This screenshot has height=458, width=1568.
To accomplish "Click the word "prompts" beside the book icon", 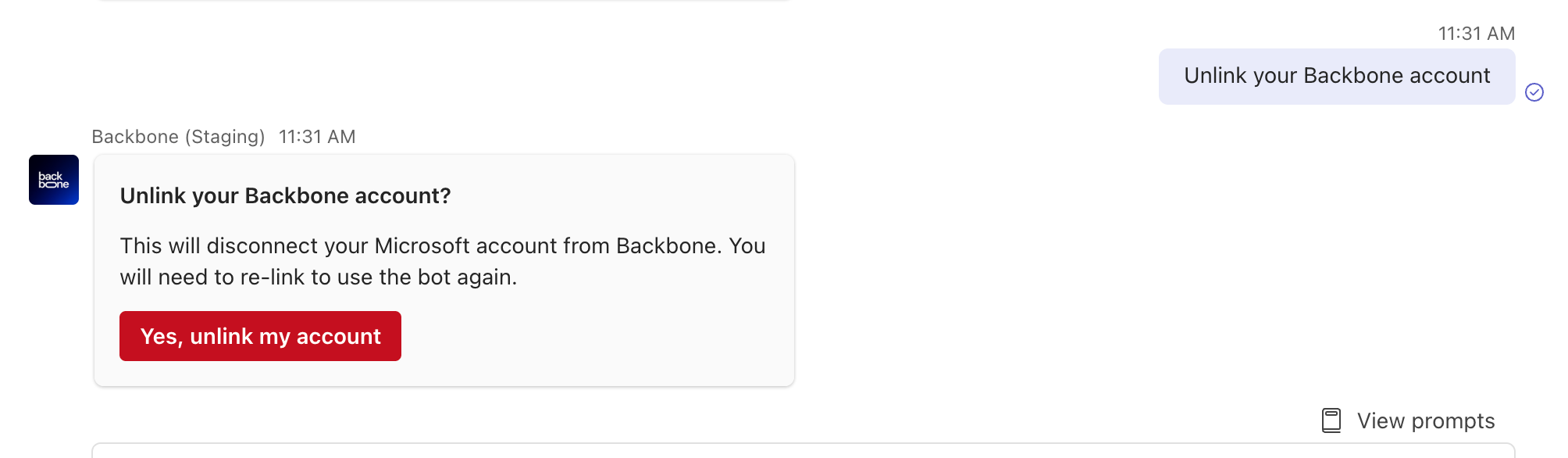I will 1452,420.
